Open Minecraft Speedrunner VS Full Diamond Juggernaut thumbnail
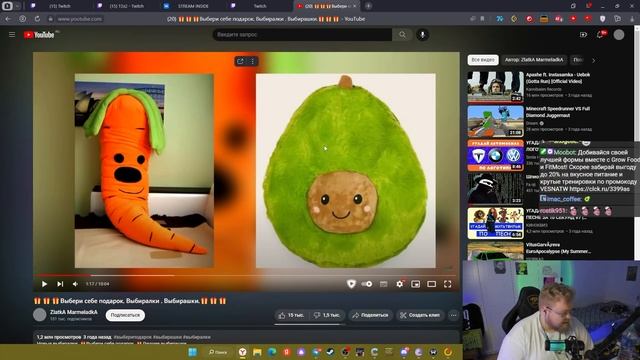 click(x=496, y=121)
